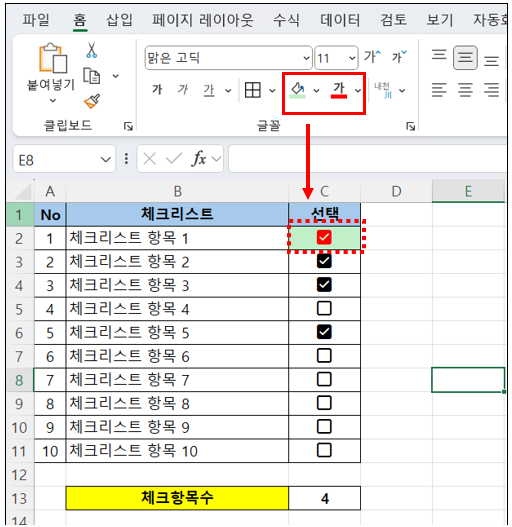Toggle underline 가 formatting
This screenshot has width=512, height=527.
(209, 90)
